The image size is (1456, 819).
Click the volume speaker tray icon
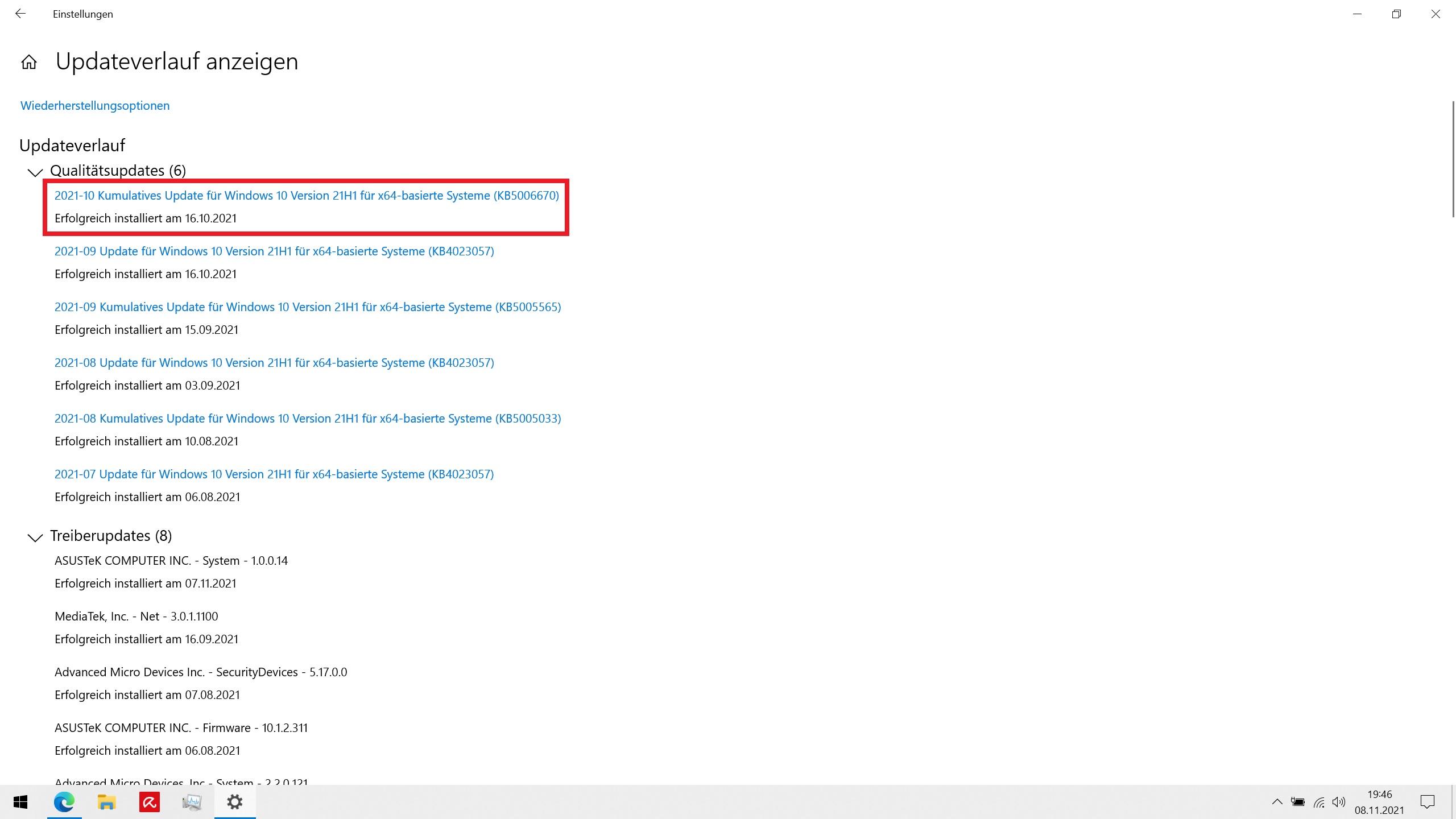coord(1339,802)
